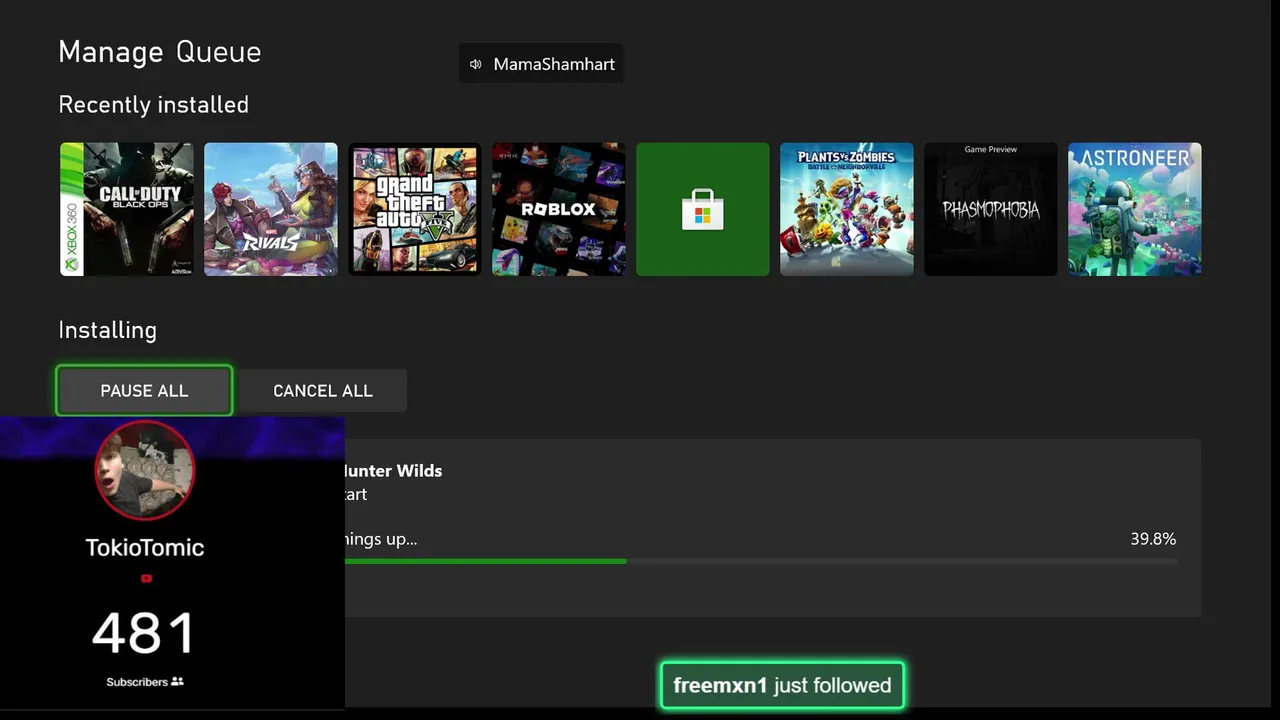Click the Installing section heading
Viewport: 1280px width, 720px height.
click(x=108, y=330)
